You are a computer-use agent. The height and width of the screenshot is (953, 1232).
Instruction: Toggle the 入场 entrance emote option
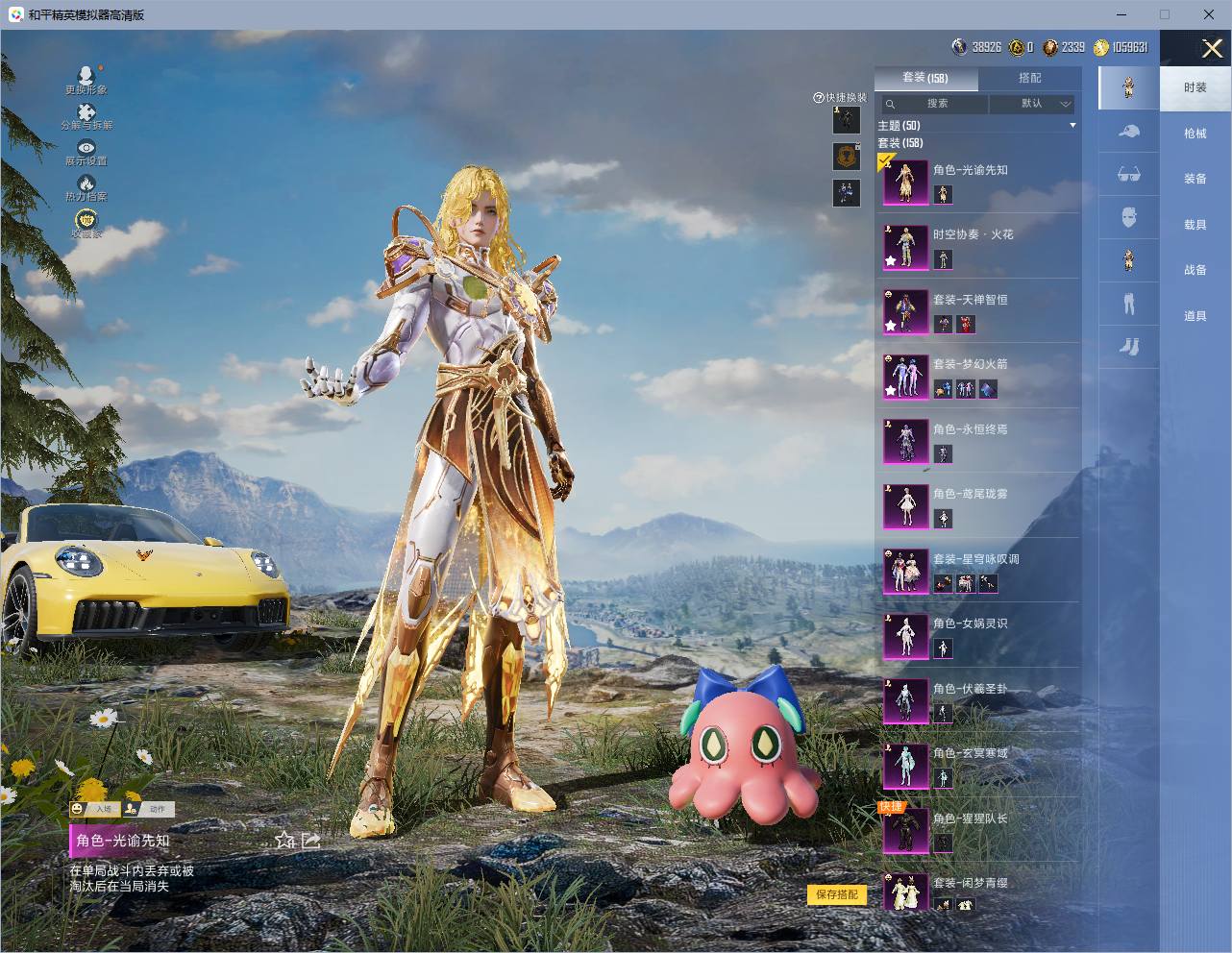click(95, 809)
